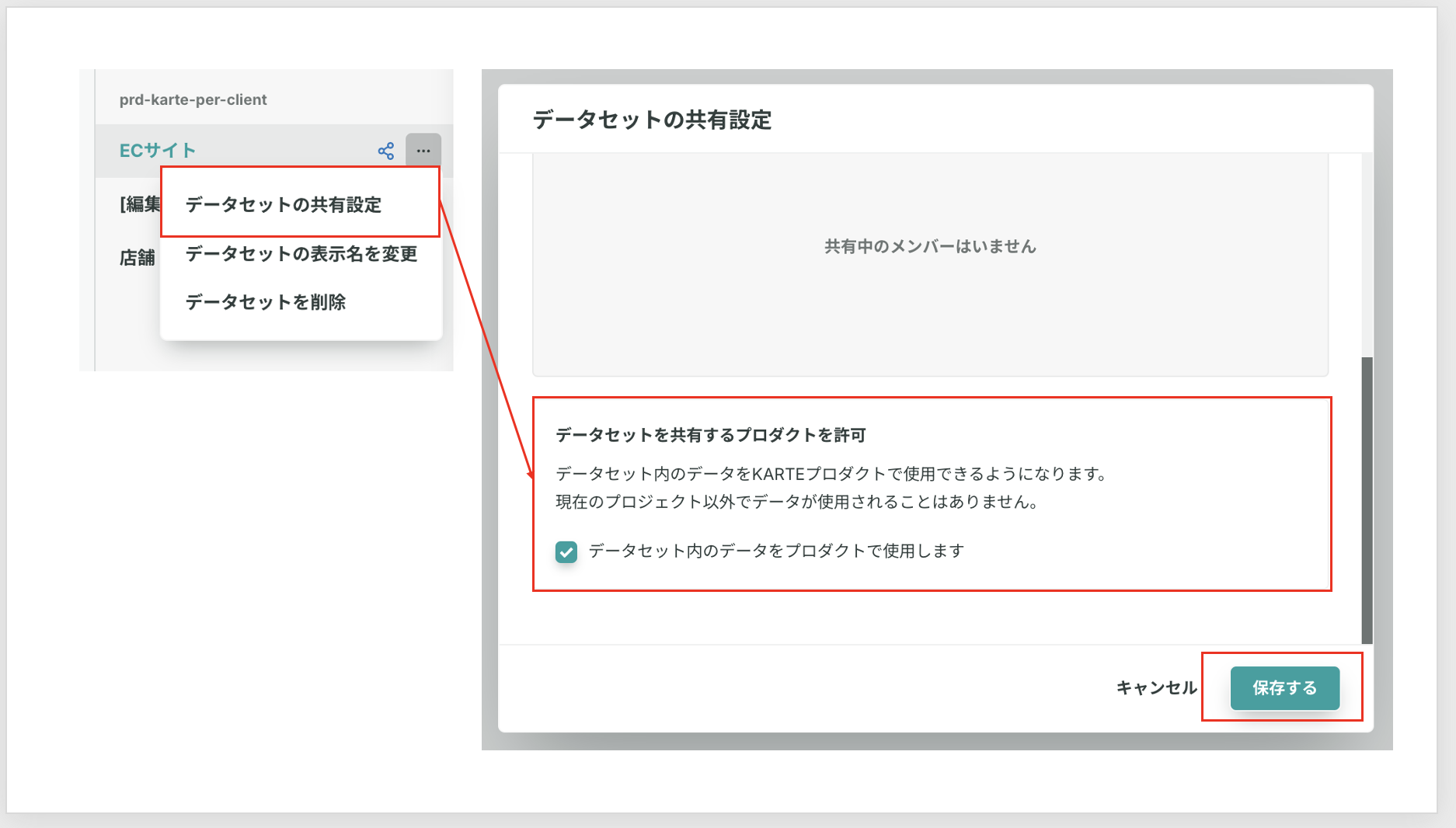The image size is (1456, 828).
Task: Uncheck データセット内のデータをプロダクトで使用します checkbox
Action: tap(566, 551)
